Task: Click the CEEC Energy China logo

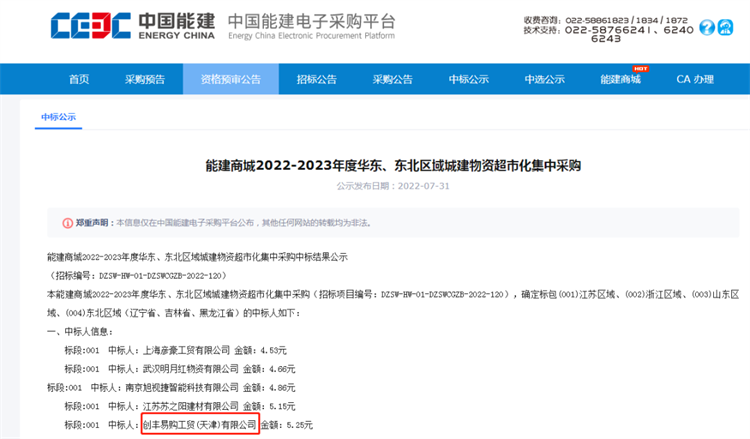Action: (x=132, y=26)
